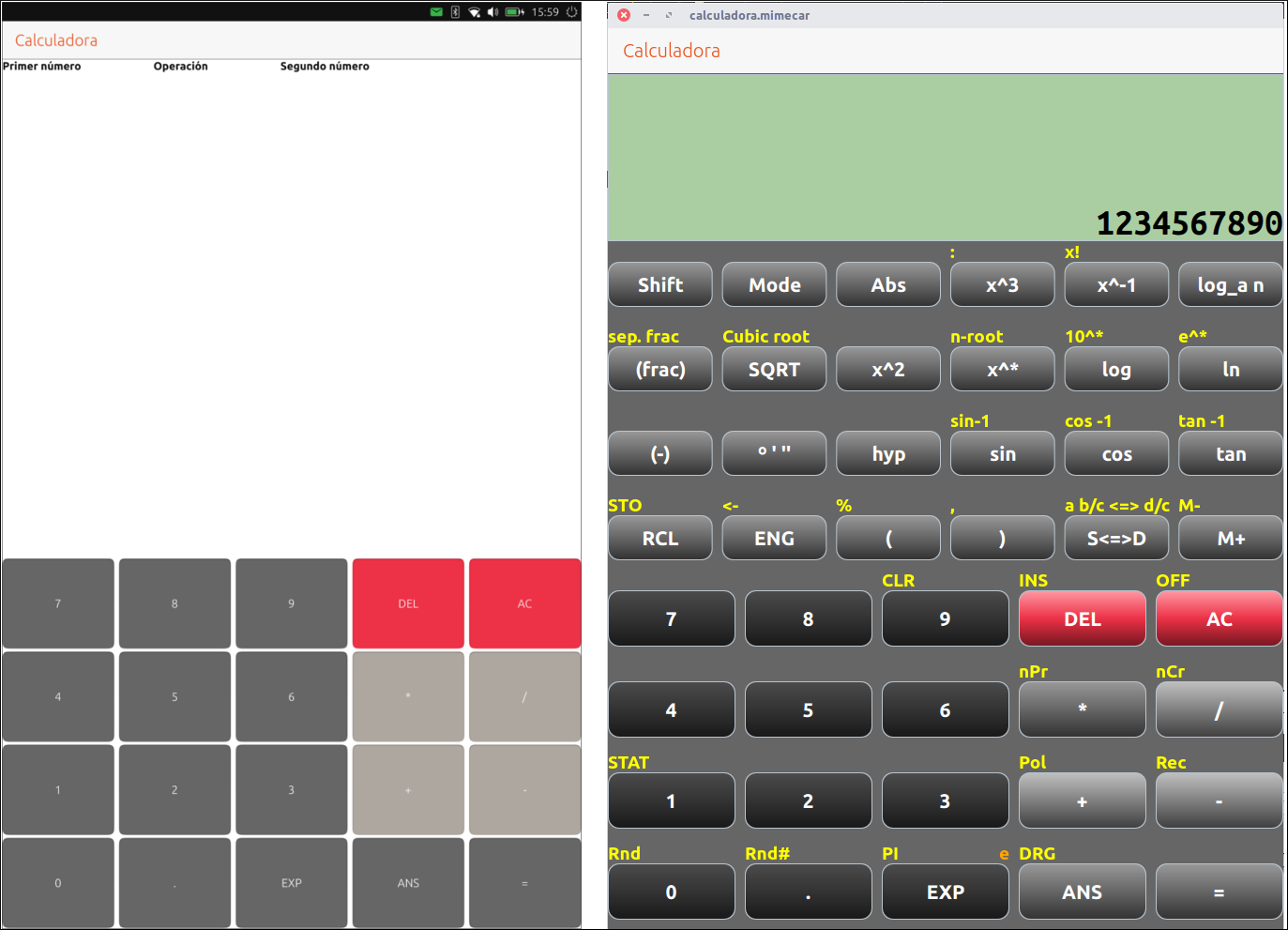This screenshot has height=930, width=1288.
Task: Tap the decimal point button on the scientific calculator
Action: (809, 892)
